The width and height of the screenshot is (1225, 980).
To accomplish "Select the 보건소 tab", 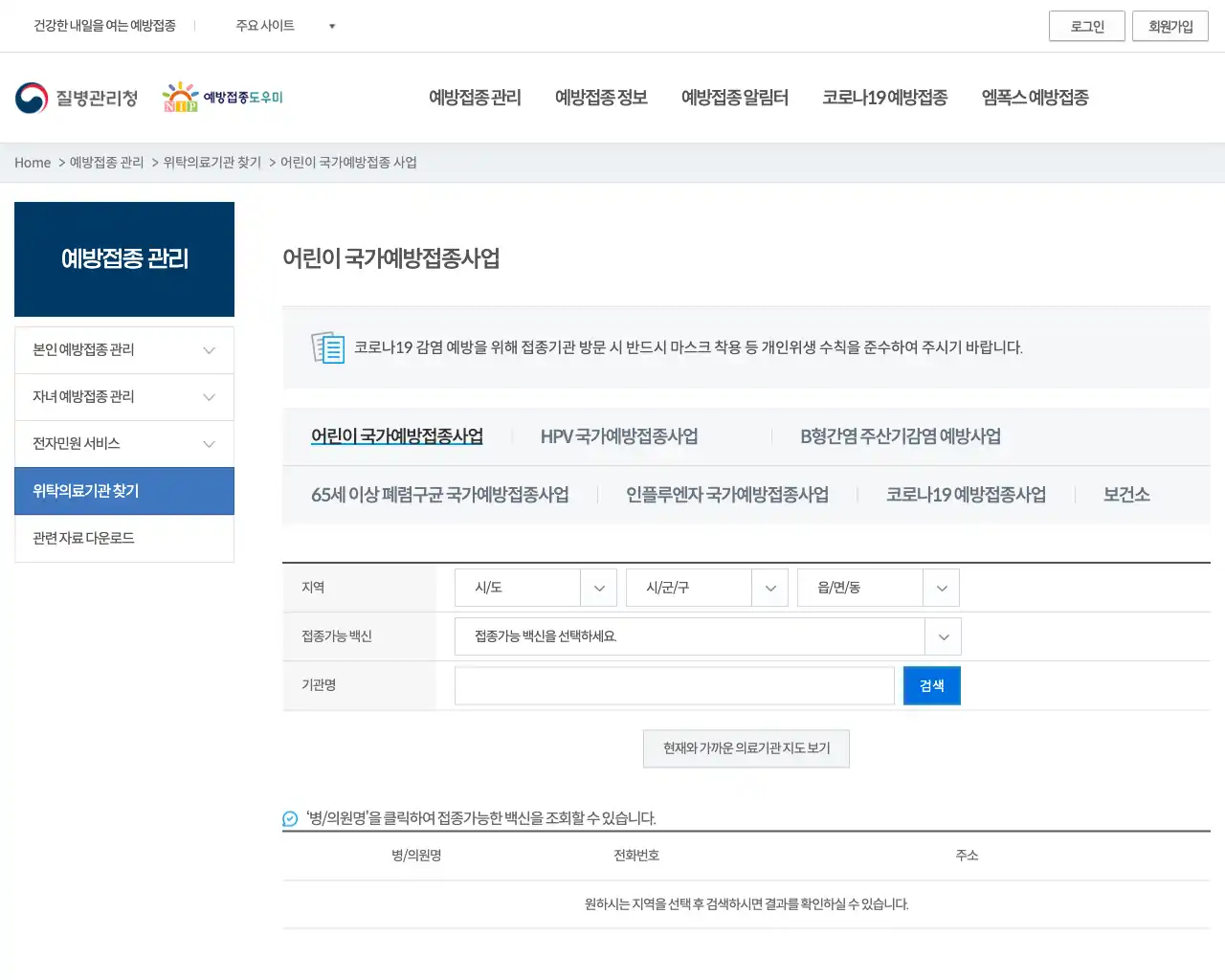I will pyautogui.click(x=1125, y=495).
